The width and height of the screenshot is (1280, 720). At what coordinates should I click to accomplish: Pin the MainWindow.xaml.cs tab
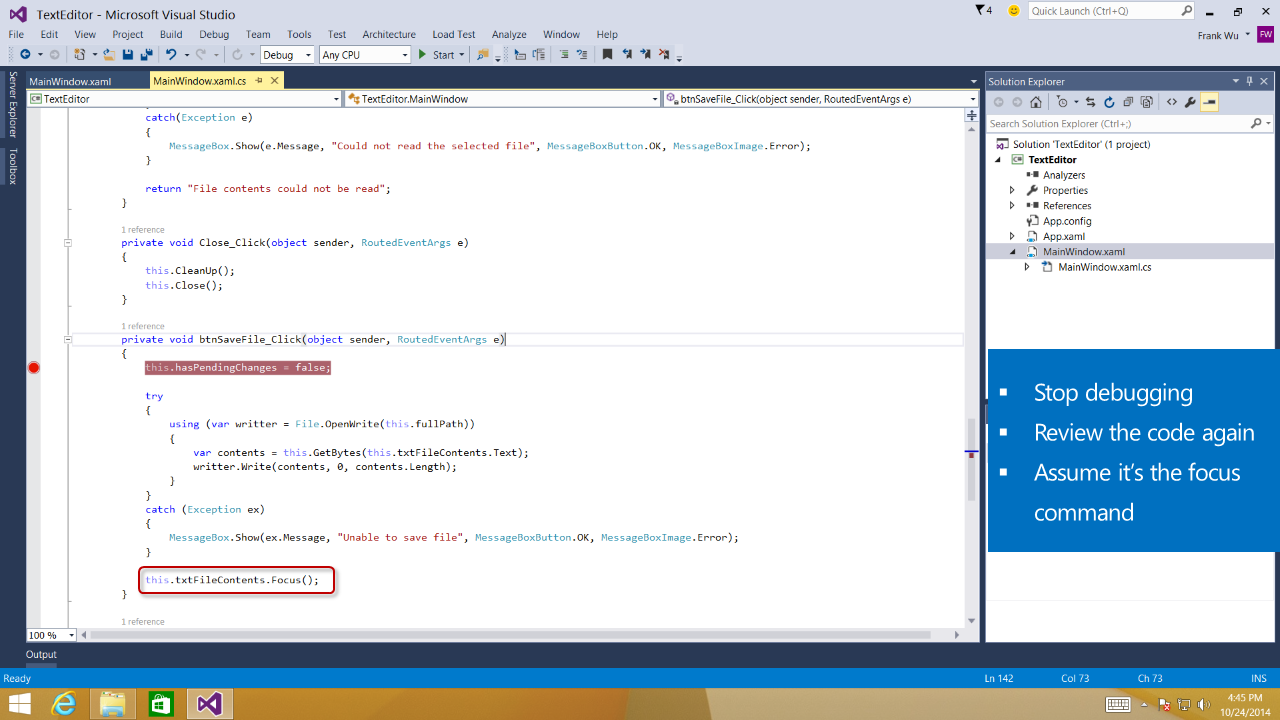click(259, 81)
